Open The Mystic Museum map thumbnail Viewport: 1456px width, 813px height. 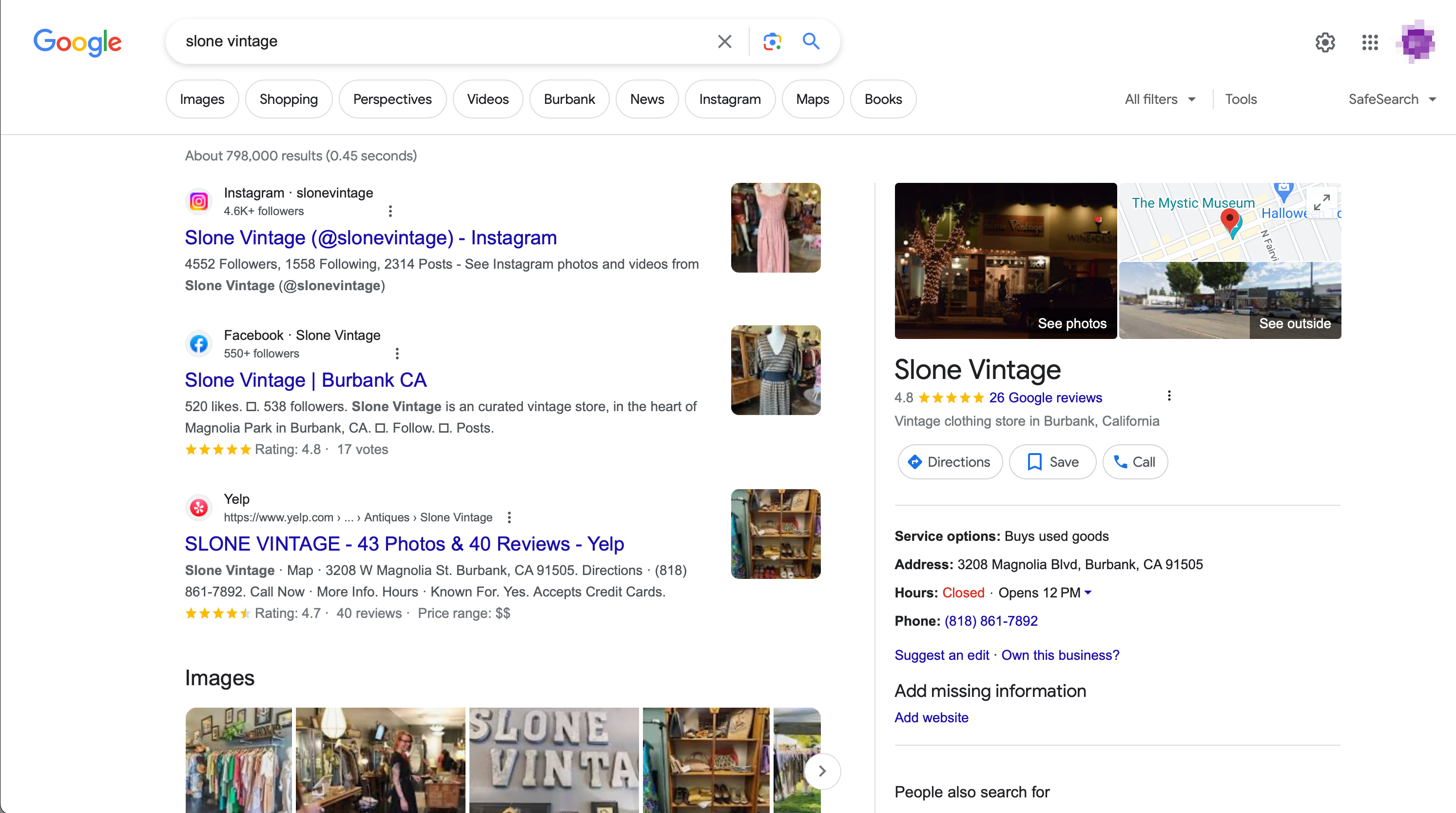click(1230, 221)
